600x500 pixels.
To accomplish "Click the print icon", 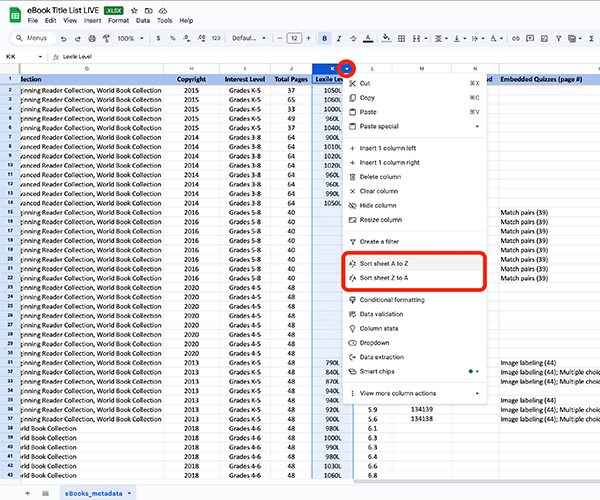I will [x=92, y=38].
